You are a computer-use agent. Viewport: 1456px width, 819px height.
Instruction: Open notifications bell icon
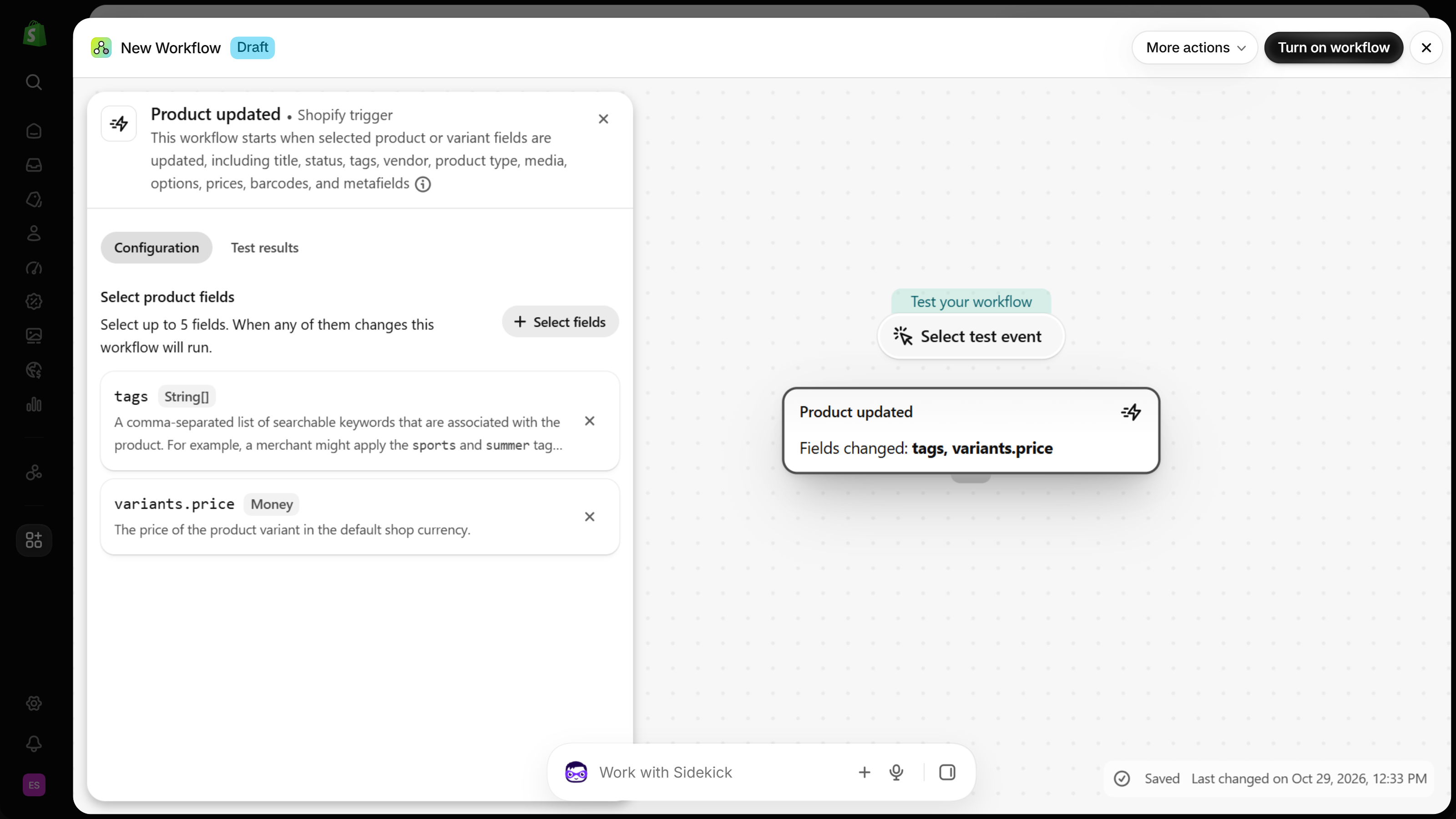coord(34,744)
